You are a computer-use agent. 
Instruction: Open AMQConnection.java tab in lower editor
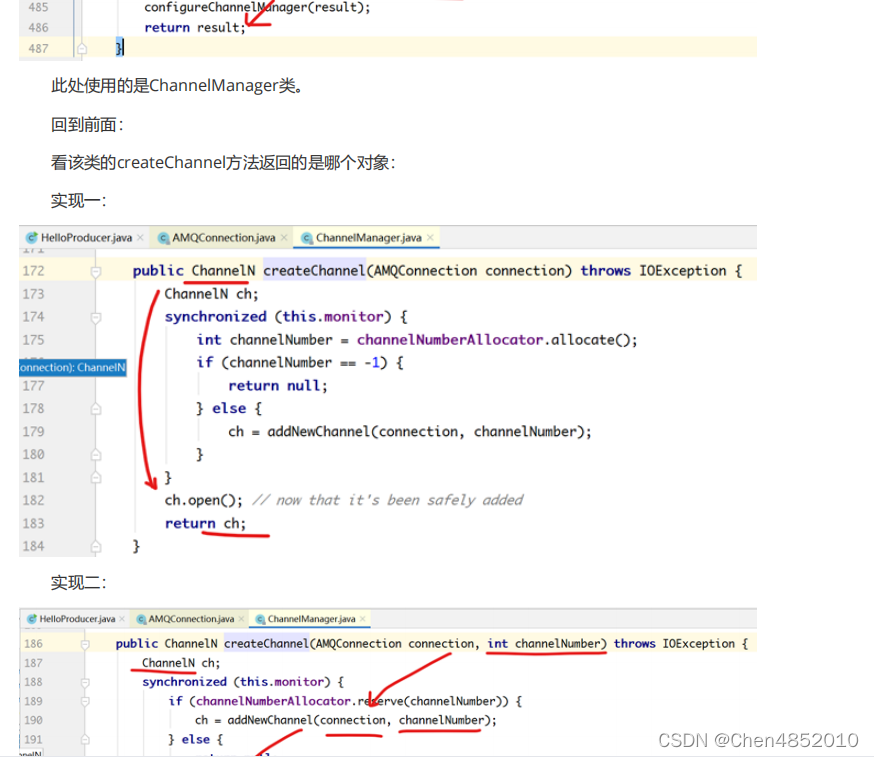point(191,619)
